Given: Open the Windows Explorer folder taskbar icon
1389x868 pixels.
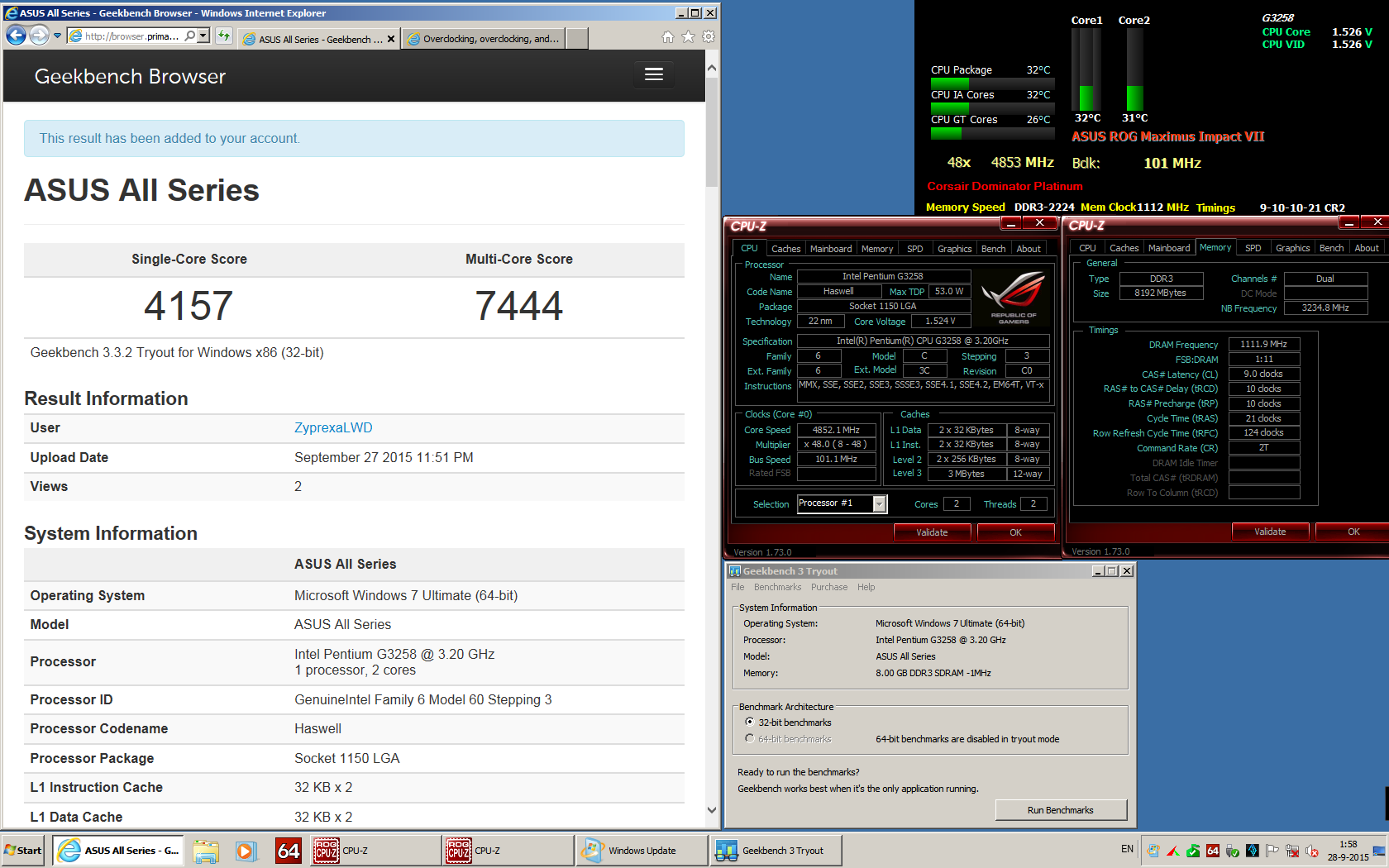Looking at the screenshot, I should [x=206, y=851].
